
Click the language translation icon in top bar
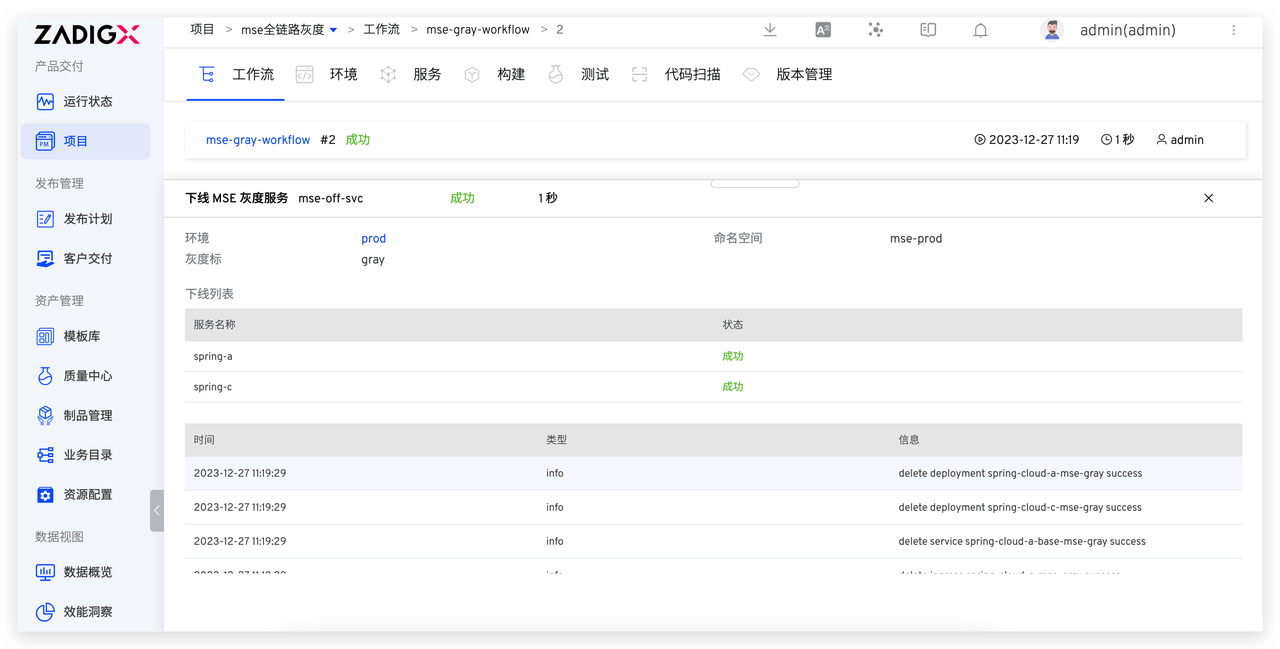(x=822, y=30)
